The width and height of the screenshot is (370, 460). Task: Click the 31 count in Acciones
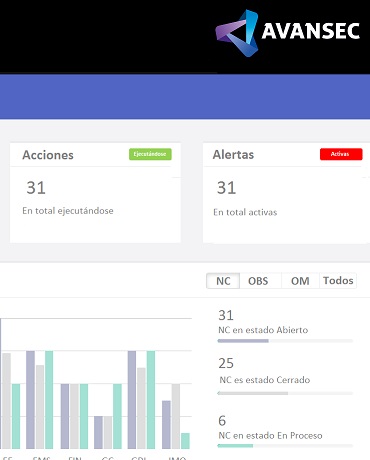tap(36, 188)
